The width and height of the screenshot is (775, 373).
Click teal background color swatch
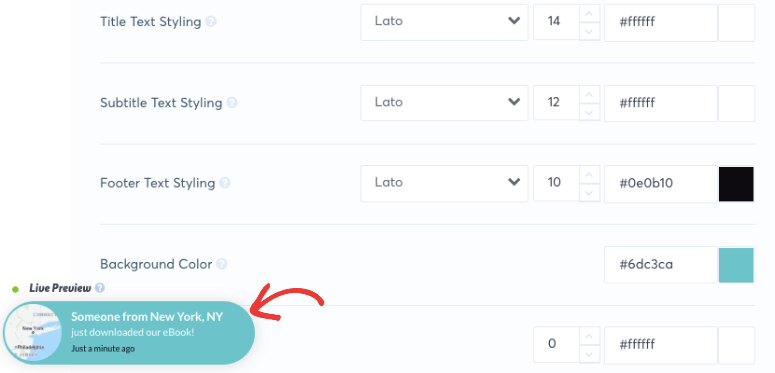tap(736, 265)
